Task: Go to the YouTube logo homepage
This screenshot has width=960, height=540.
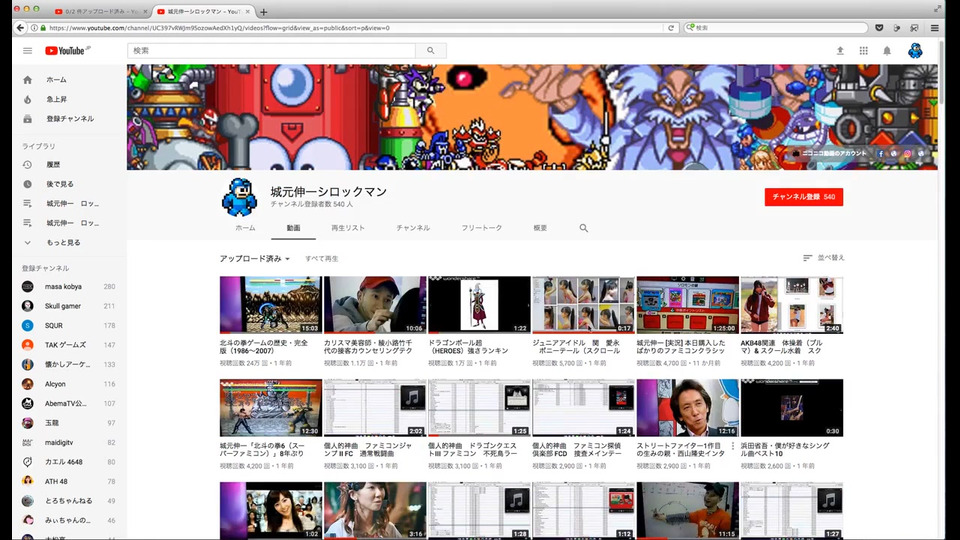Action: (67, 51)
